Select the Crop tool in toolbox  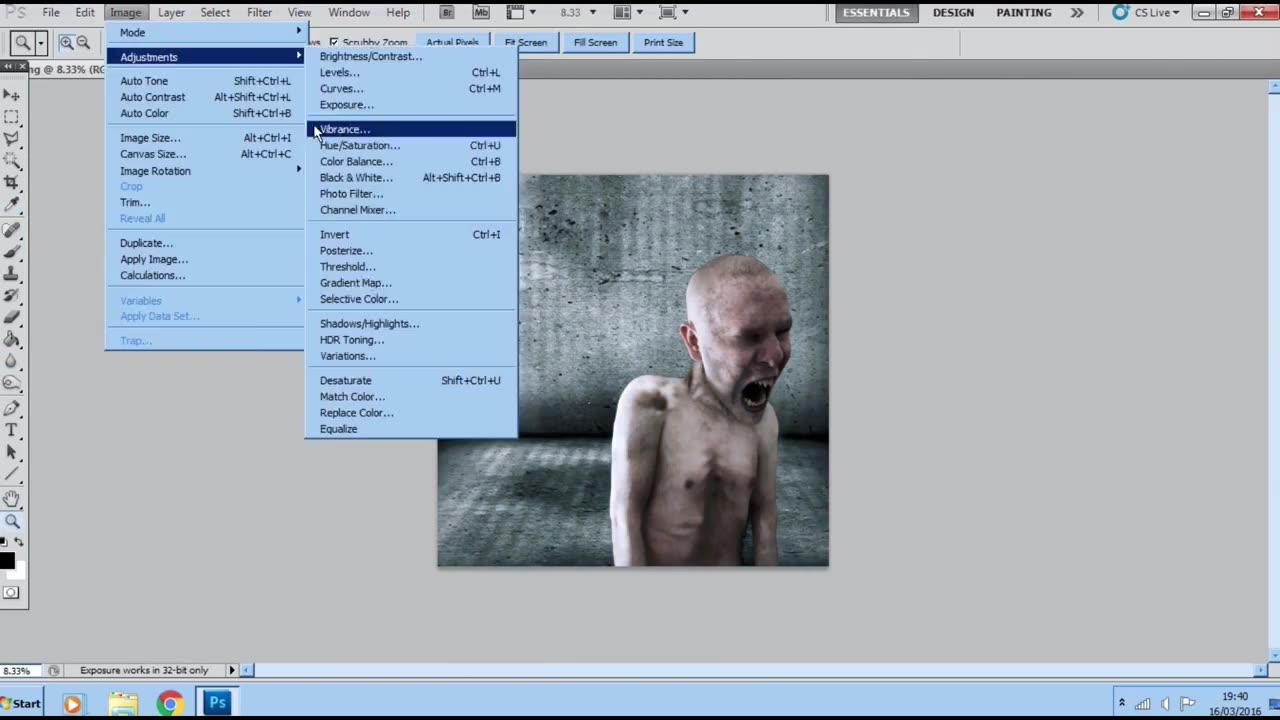pyautogui.click(x=12, y=183)
